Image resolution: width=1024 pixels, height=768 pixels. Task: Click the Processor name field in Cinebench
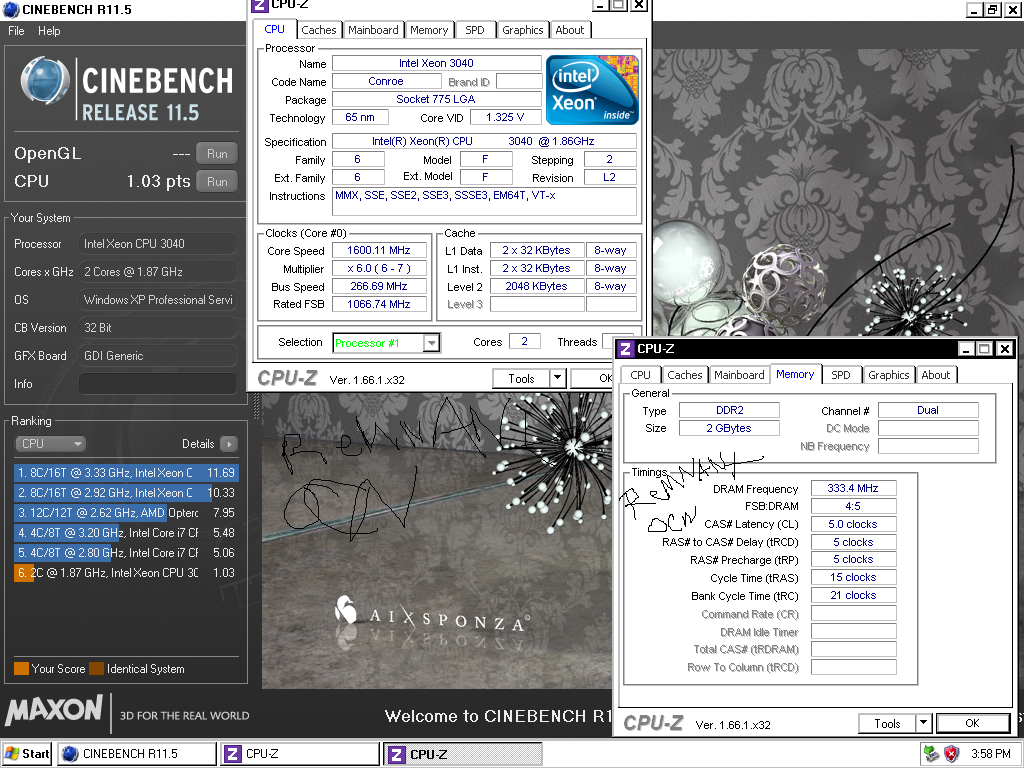157,244
